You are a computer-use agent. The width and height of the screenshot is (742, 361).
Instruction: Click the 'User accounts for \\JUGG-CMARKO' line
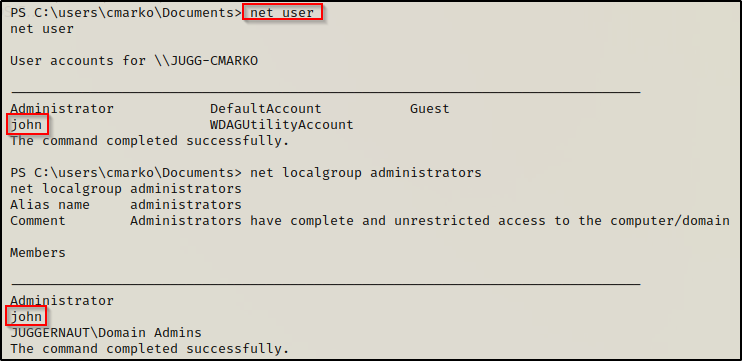coord(134,61)
